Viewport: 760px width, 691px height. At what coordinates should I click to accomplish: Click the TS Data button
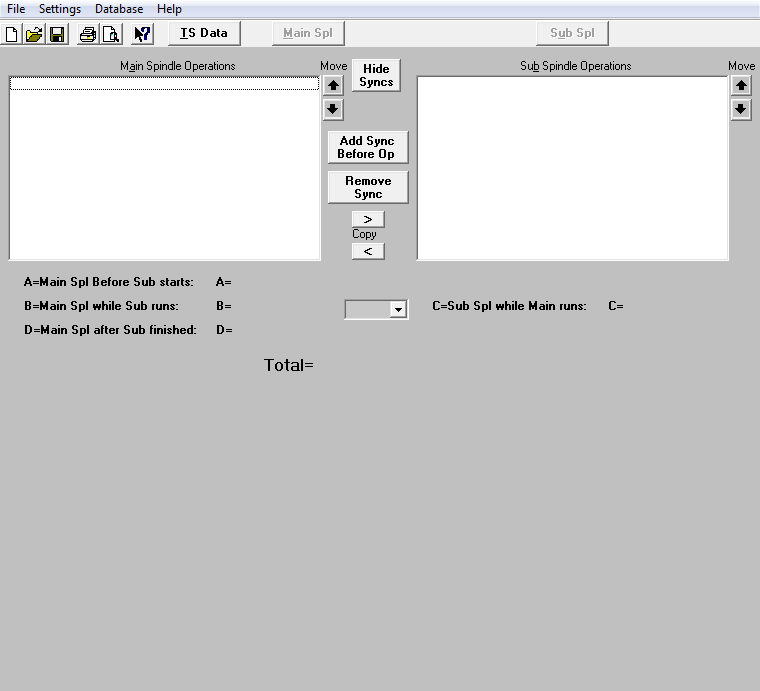(x=204, y=33)
